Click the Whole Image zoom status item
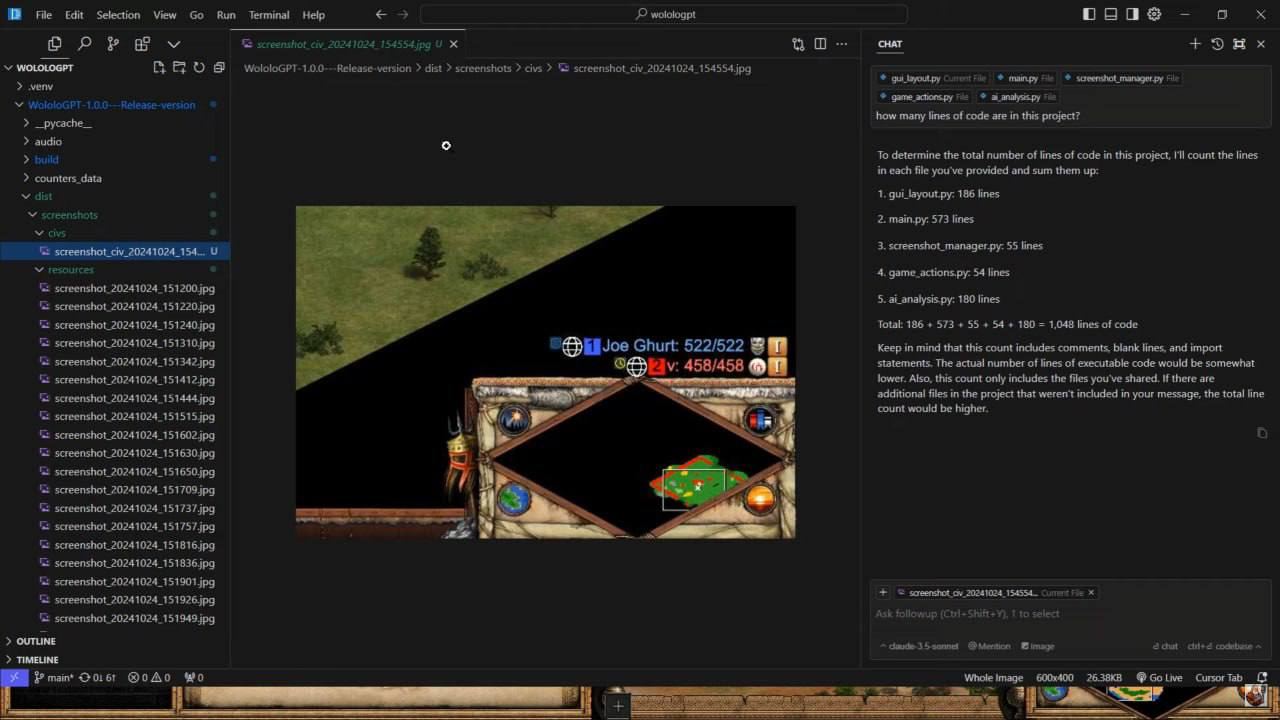The height and width of the screenshot is (720, 1280). click(x=993, y=677)
